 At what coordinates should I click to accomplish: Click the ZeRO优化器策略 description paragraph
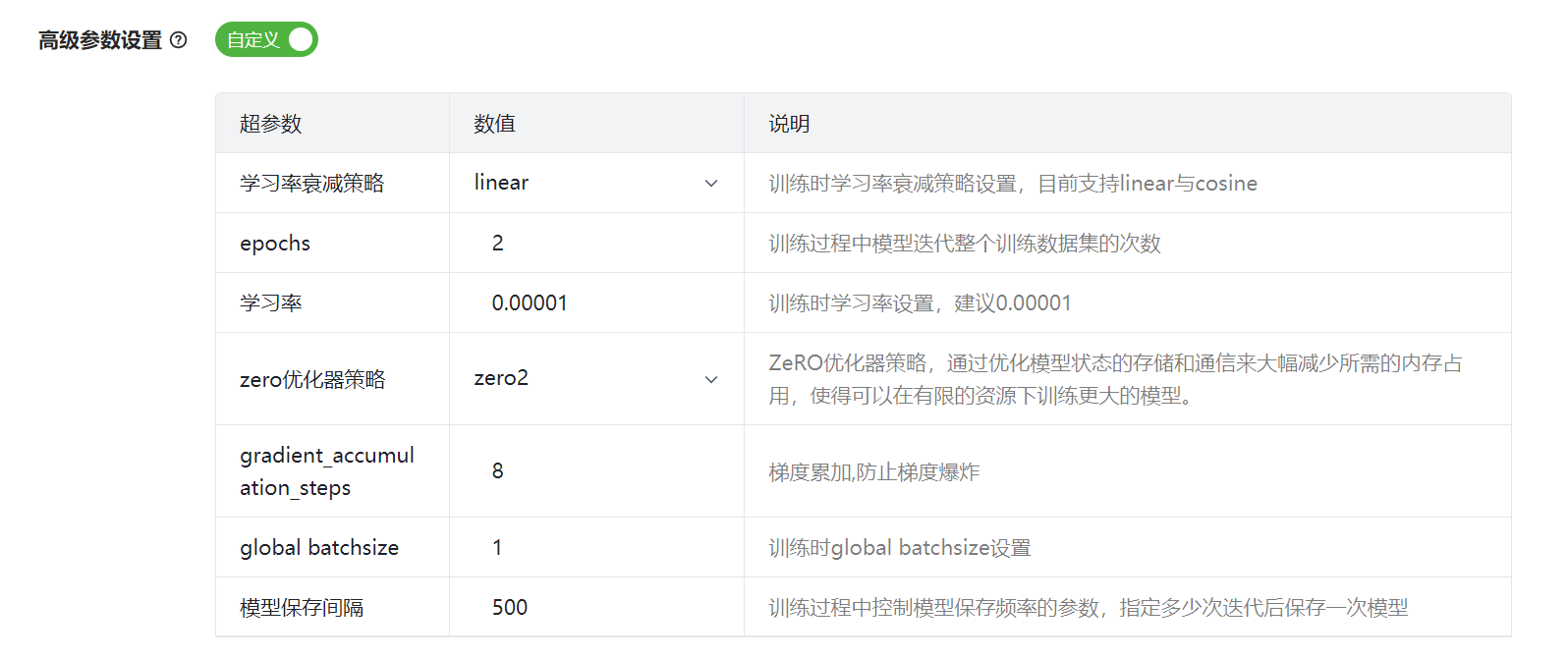(x=1115, y=379)
